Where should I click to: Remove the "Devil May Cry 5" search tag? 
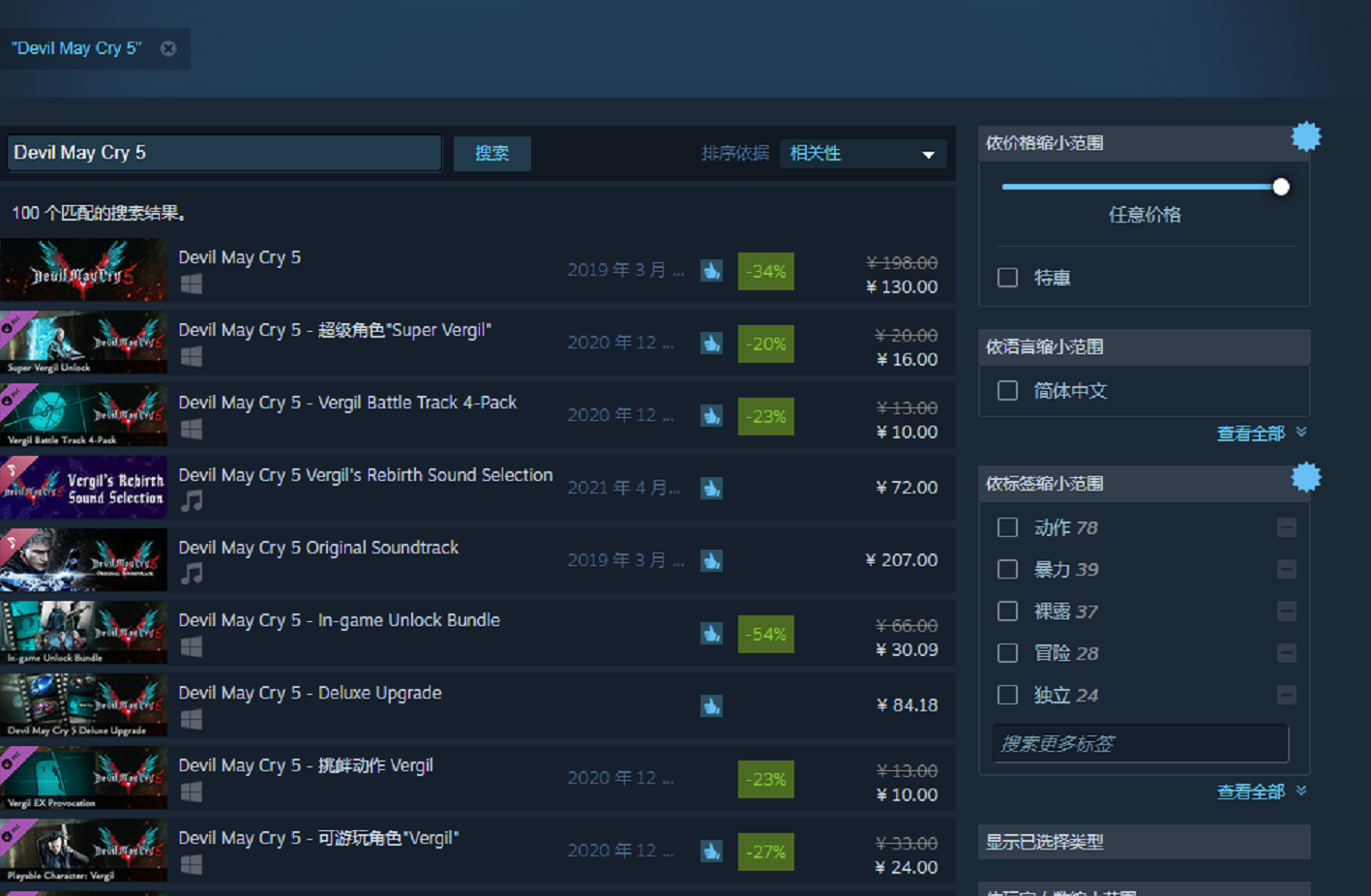(168, 48)
